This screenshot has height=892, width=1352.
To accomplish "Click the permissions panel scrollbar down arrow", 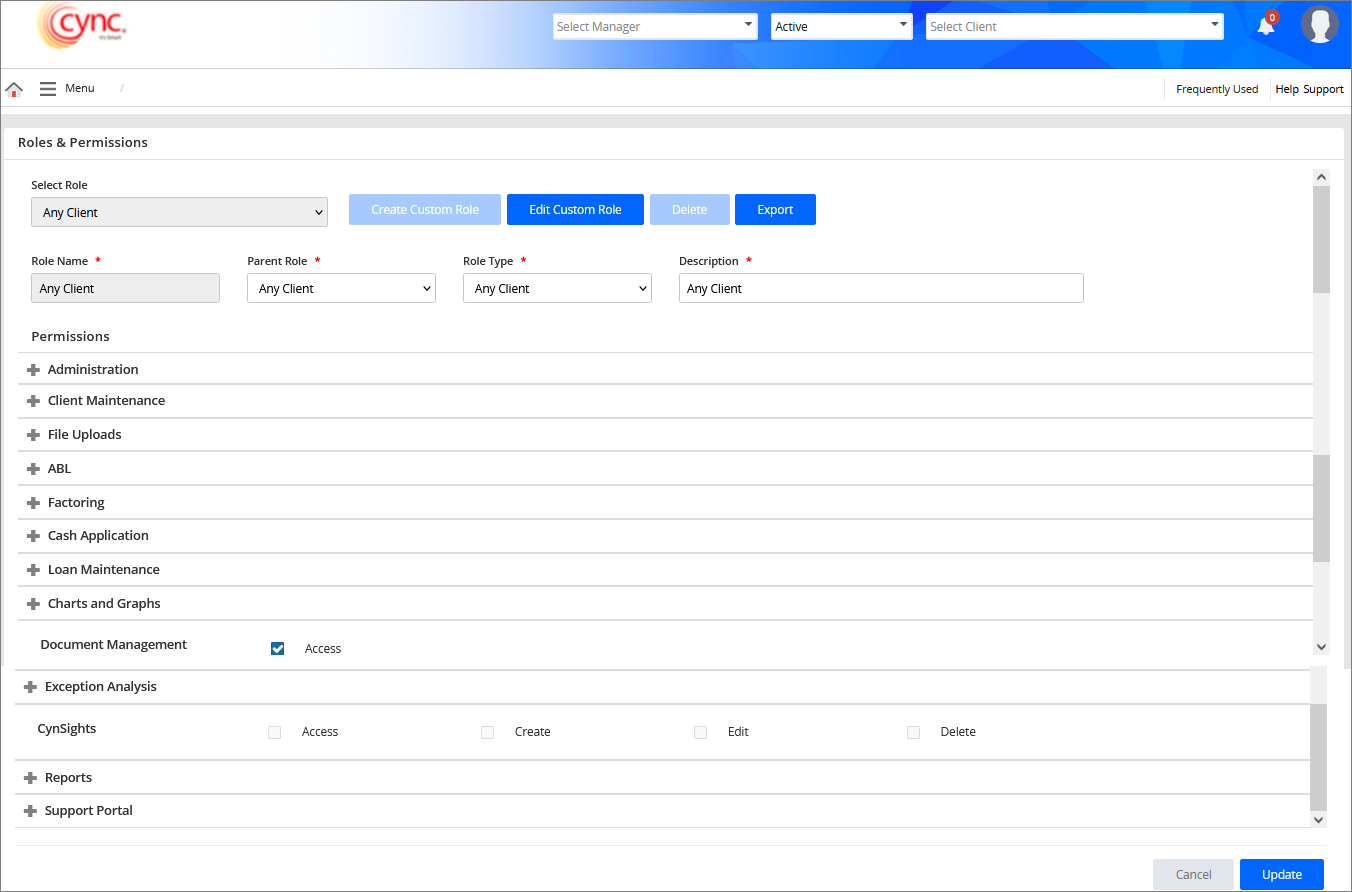I will point(1321,648).
